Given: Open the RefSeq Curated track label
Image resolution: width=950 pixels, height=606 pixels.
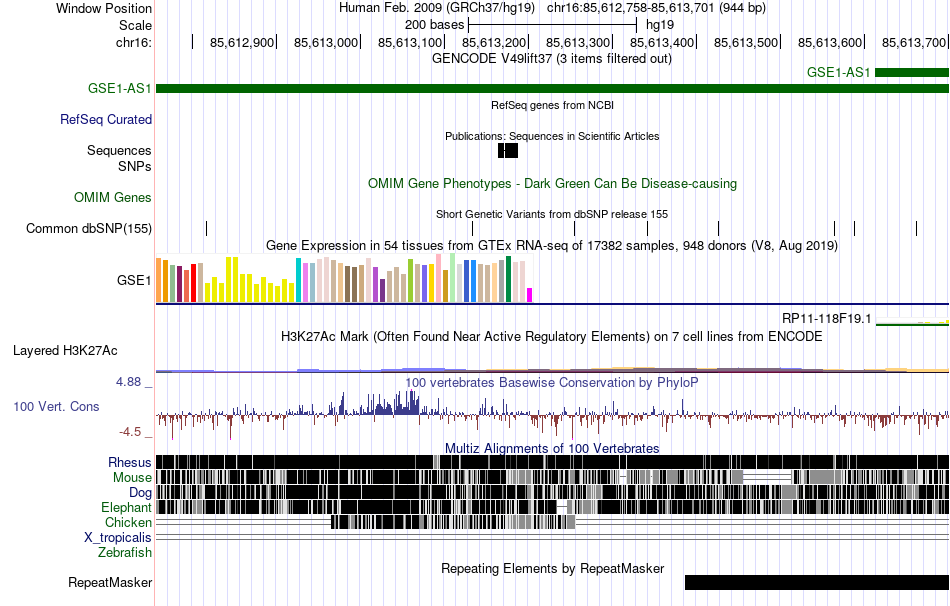Looking at the screenshot, I should click(x=106, y=119).
